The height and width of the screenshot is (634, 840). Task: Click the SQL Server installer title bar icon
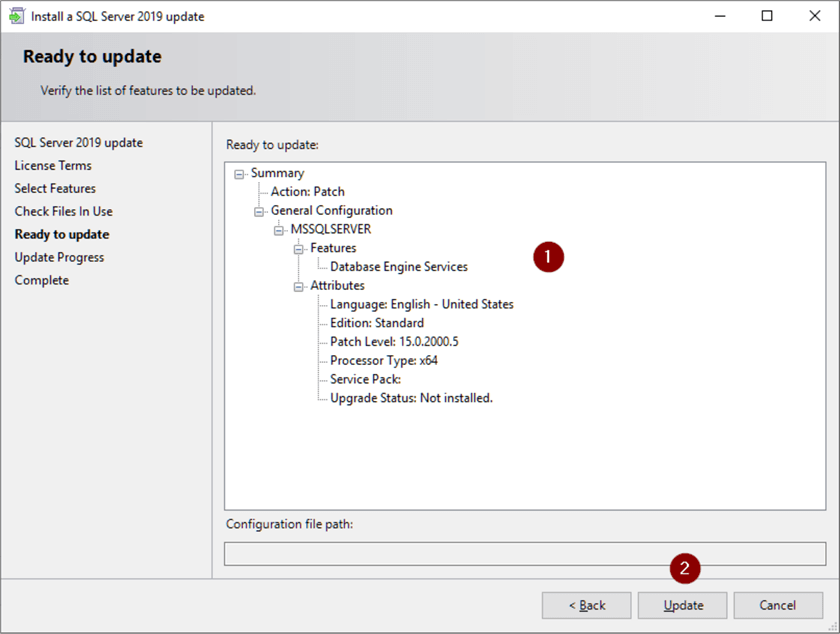17,16
